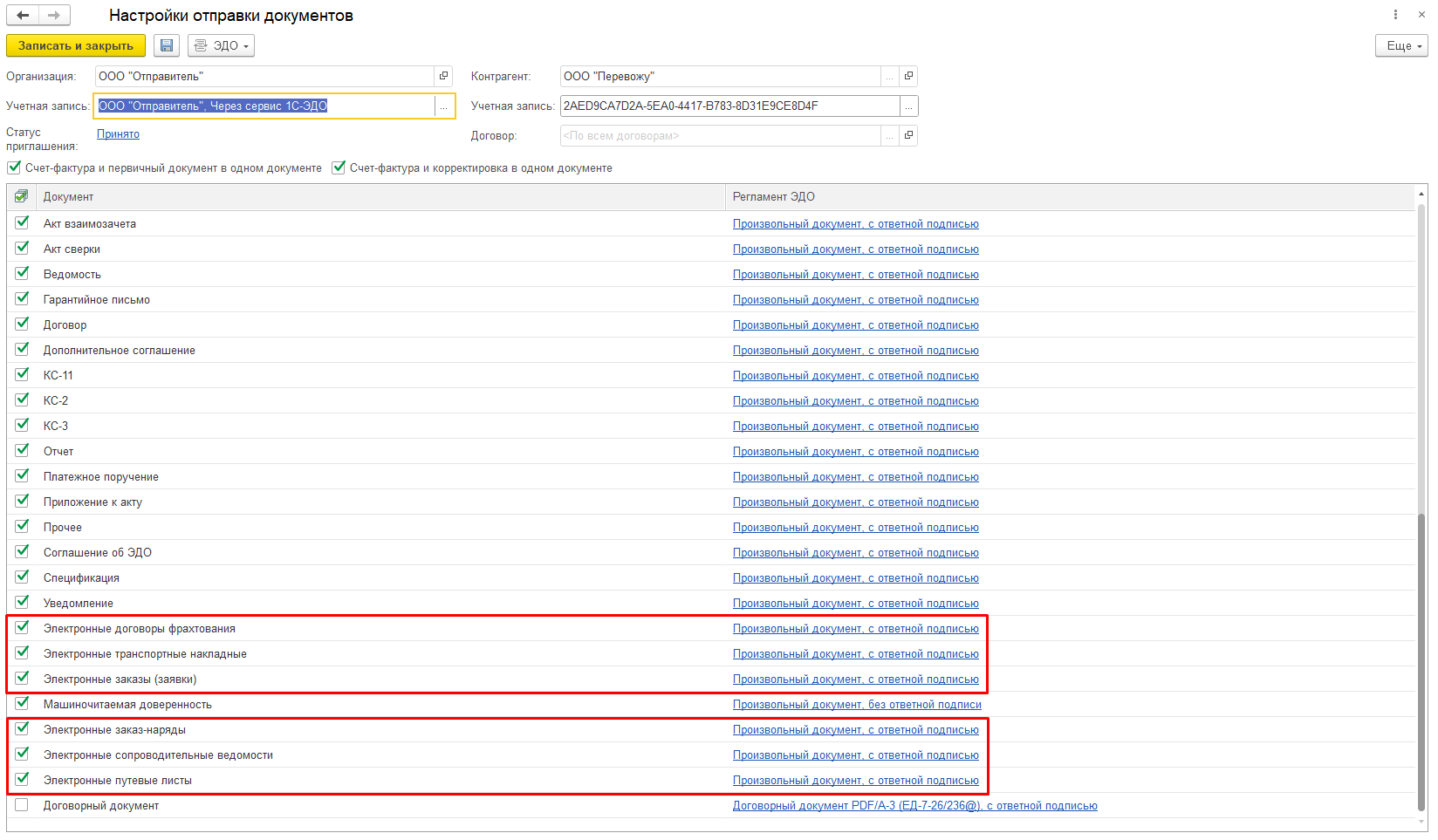Open Договор field's linked record icon

[908, 135]
